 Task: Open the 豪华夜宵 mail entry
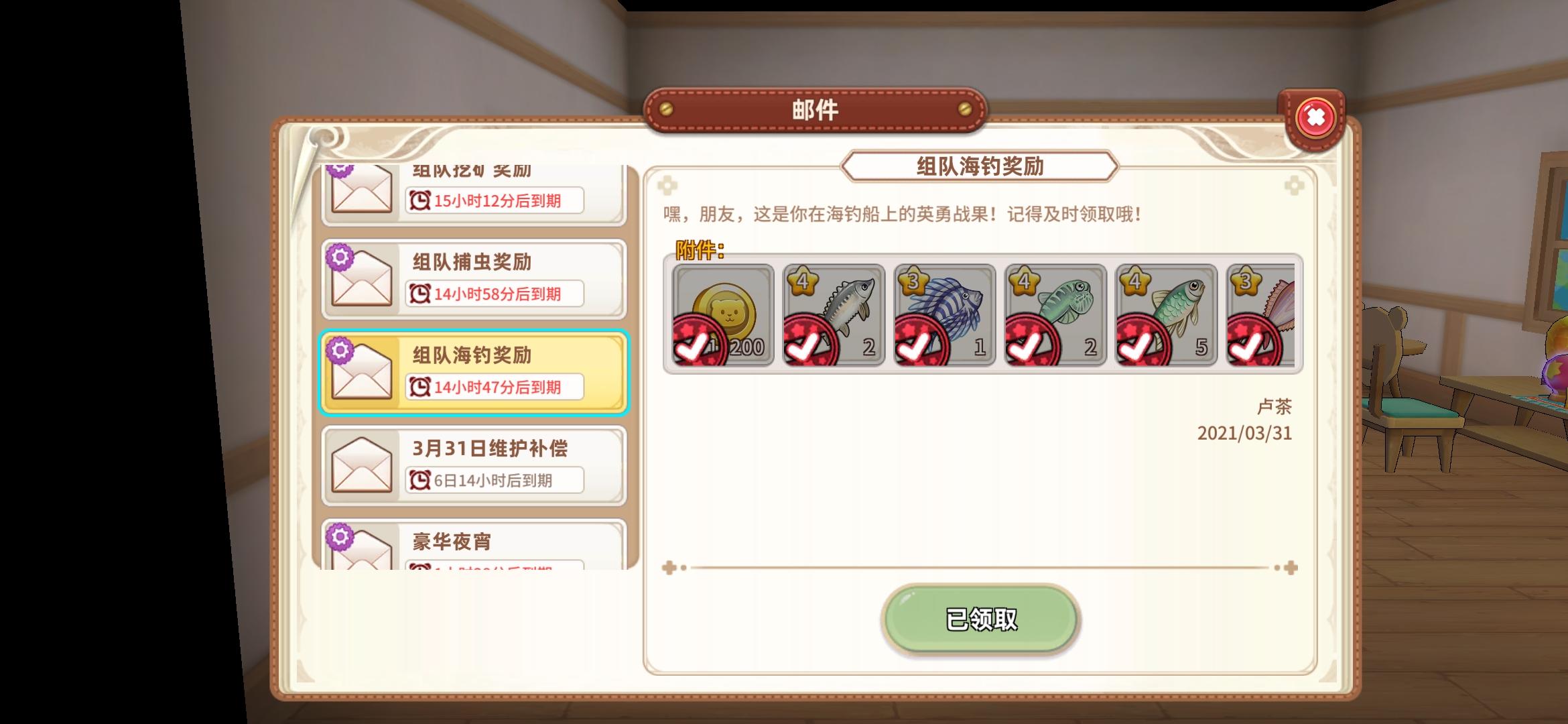pos(474,544)
